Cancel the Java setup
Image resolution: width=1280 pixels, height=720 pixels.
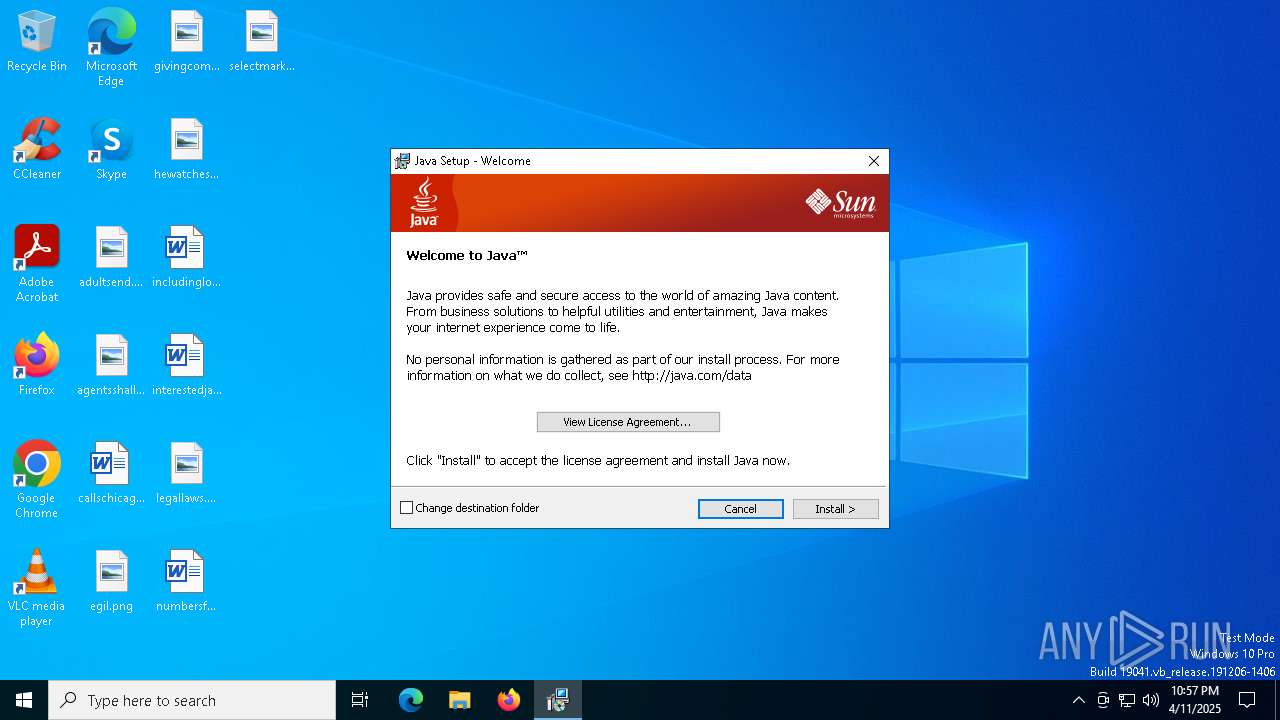tap(741, 509)
